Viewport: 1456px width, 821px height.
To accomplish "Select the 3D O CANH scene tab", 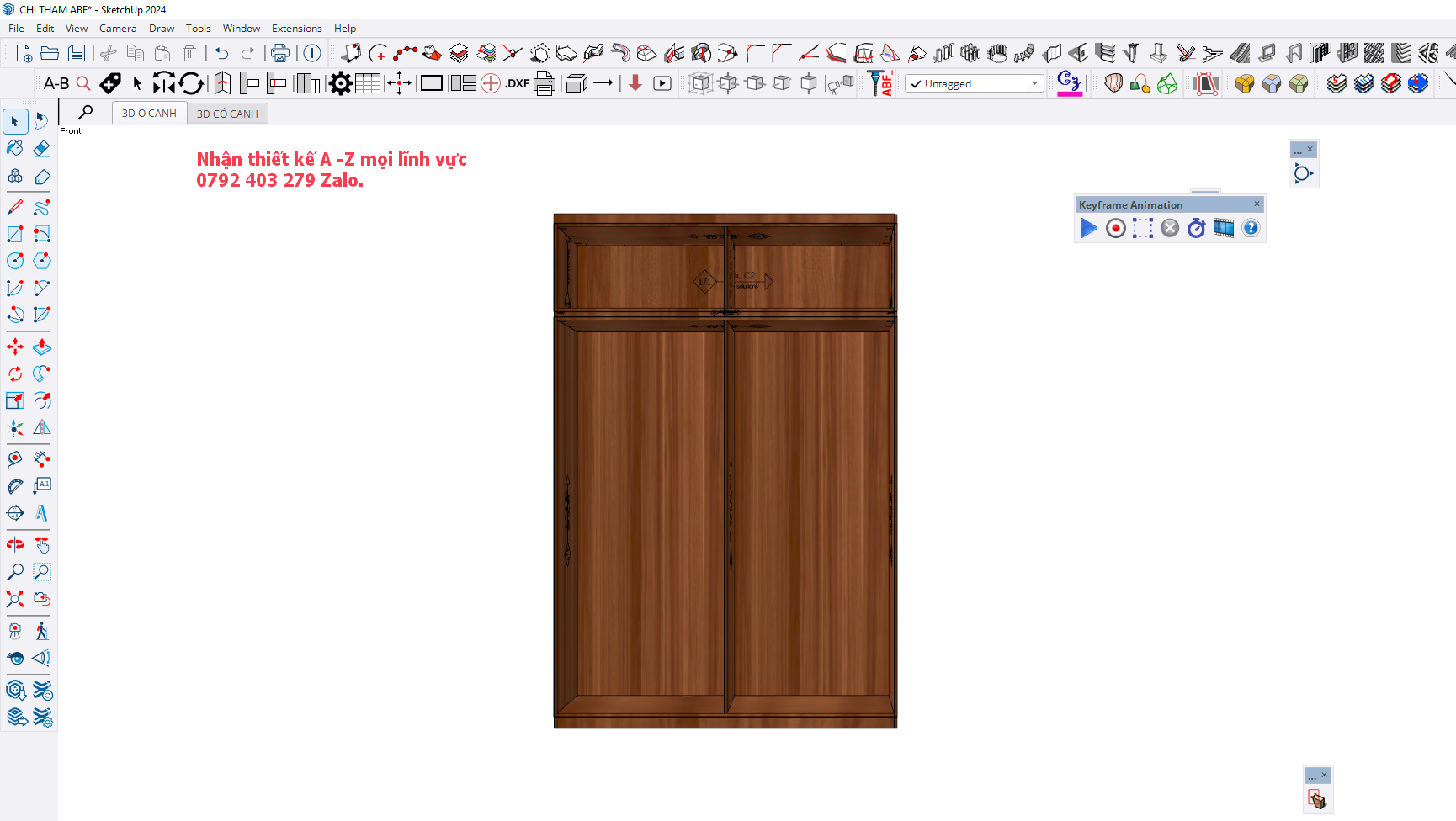I will [x=149, y=114].
